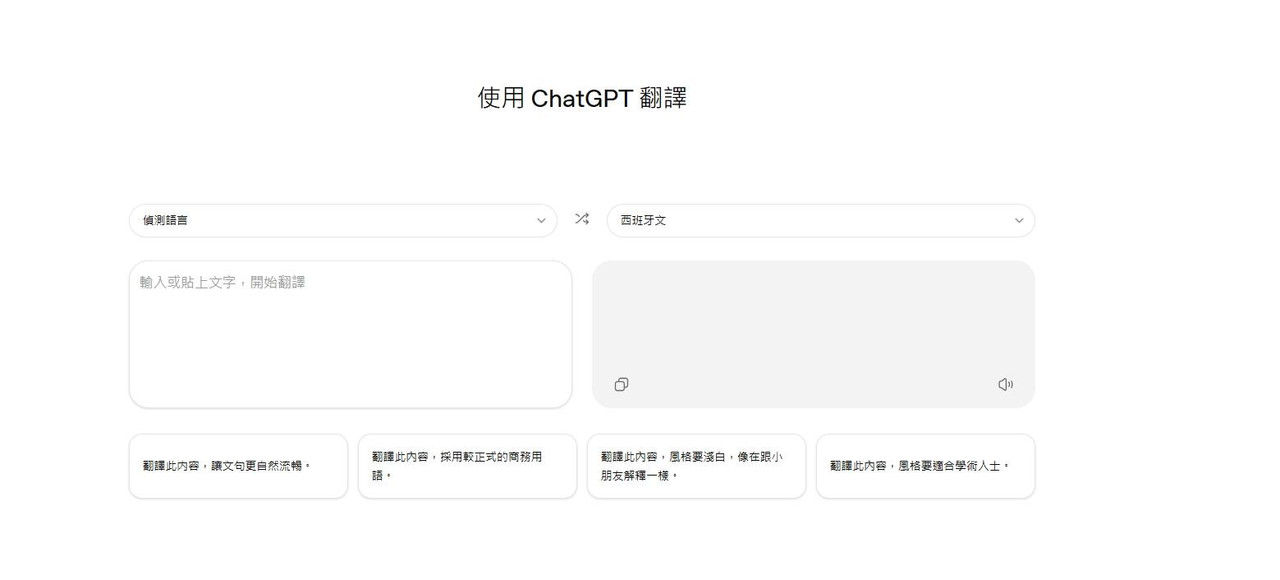
Task: Open the 西班牙文 target language dropdown
Action: pos(821,220)
